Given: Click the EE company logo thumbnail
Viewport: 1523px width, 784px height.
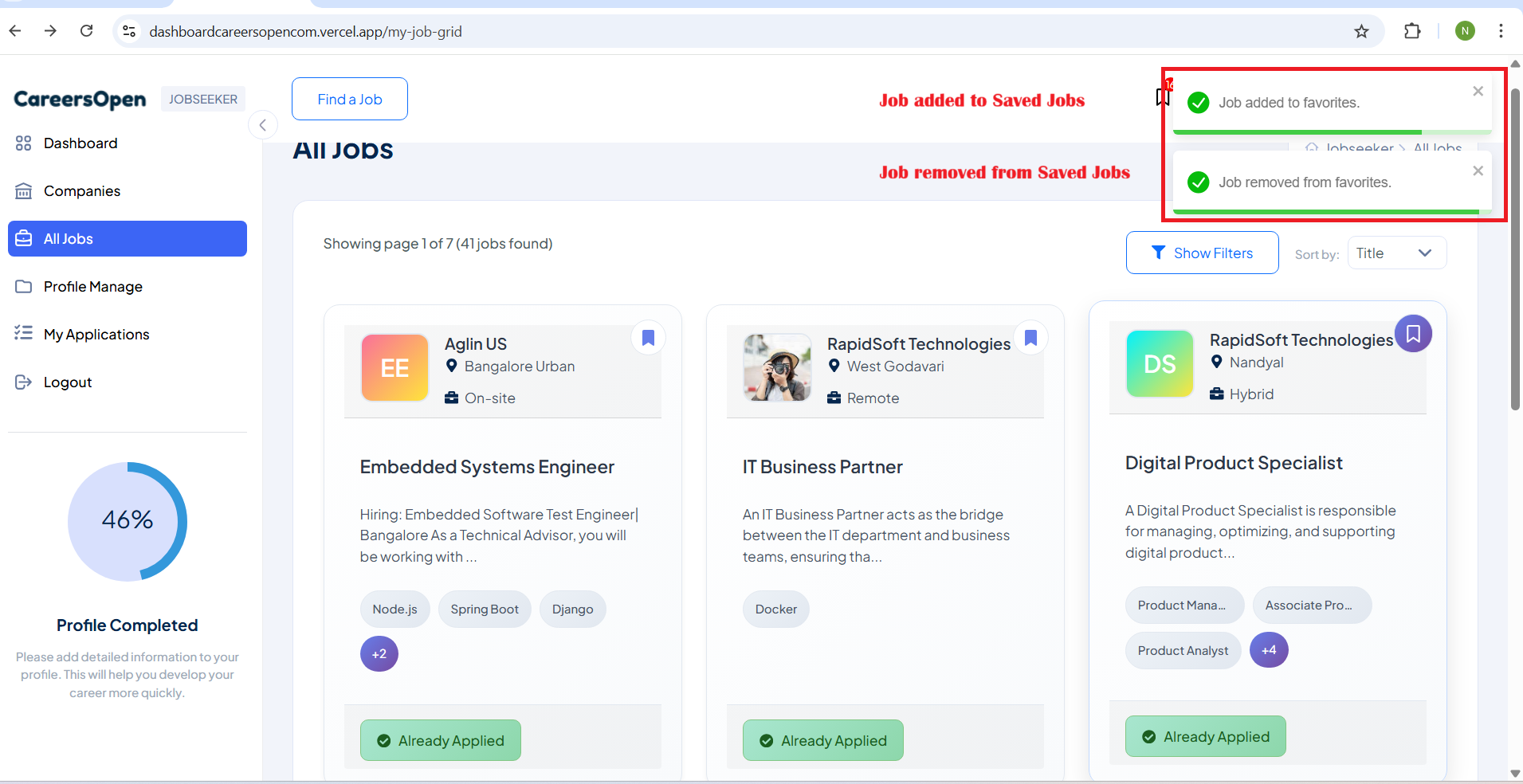Looking at the screenshot, I should pos(395,367).
